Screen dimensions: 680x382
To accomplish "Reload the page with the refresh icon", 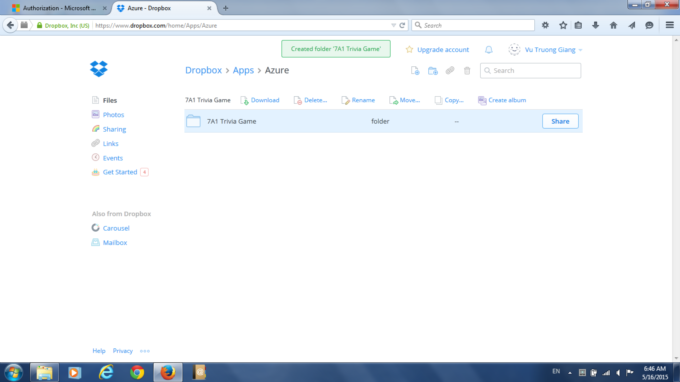I will [x=402, y=25].
